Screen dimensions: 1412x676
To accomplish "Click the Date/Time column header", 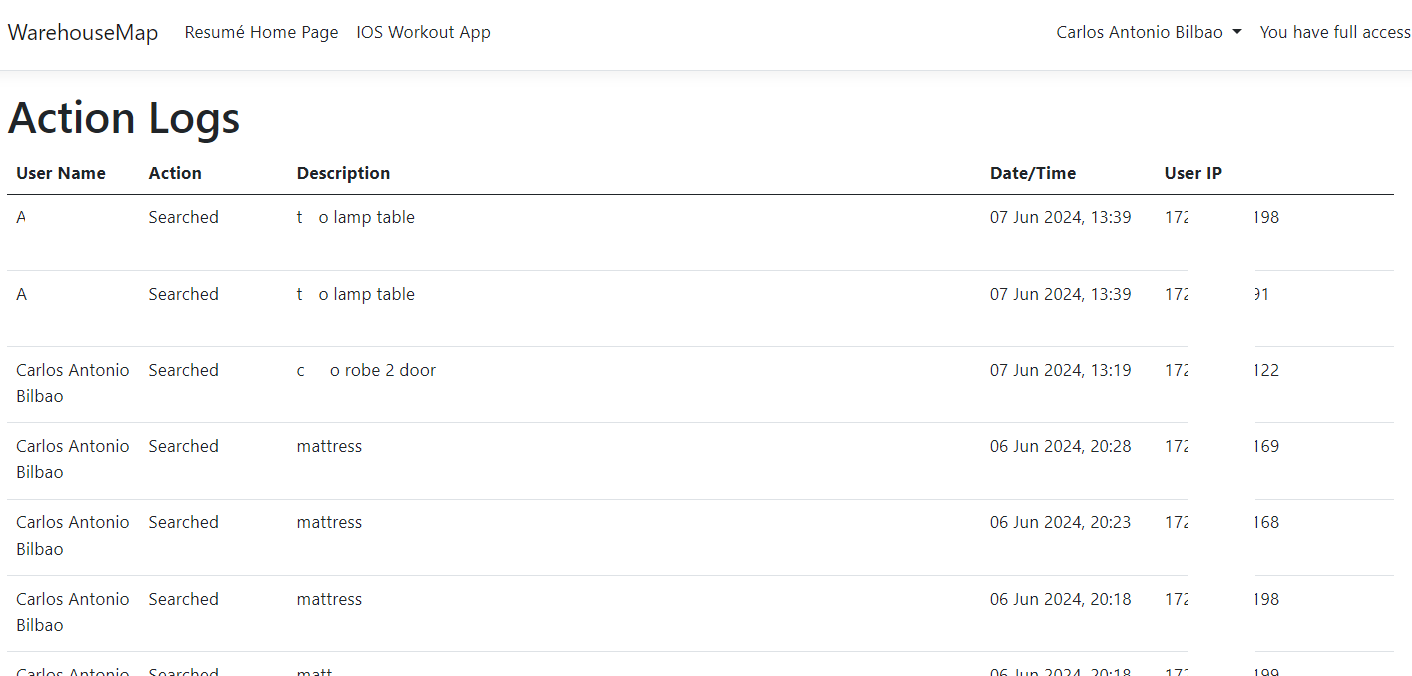I will point(1033,173).
